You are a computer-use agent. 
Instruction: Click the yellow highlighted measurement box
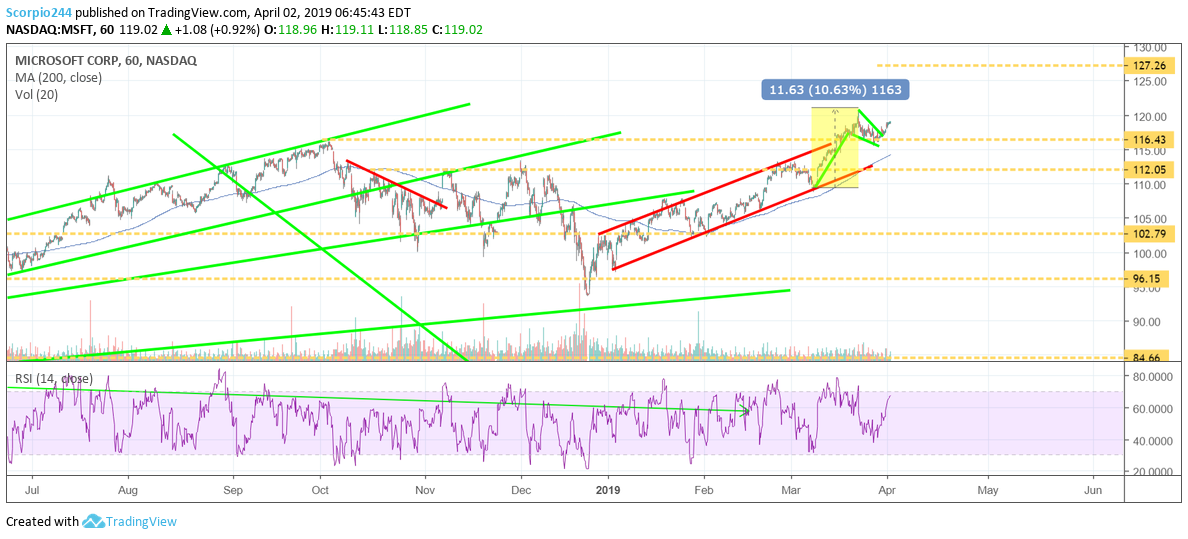(x=835, y=147)
